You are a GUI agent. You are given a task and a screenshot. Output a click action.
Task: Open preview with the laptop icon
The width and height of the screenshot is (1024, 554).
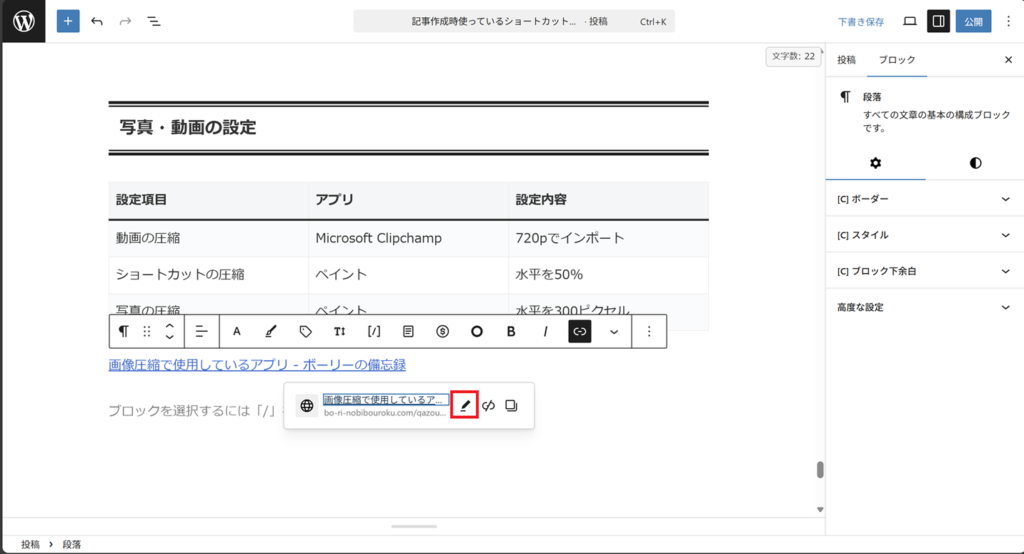tap(909, 21)
